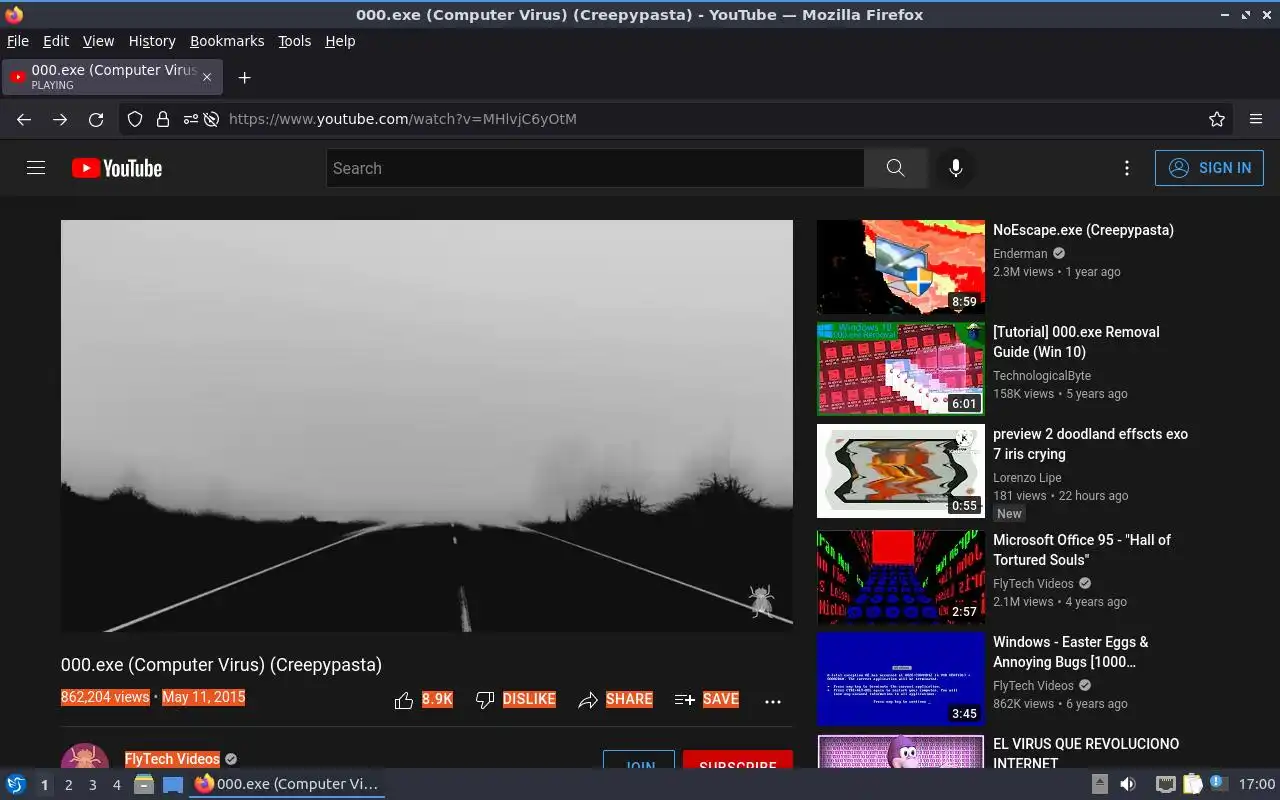Open File menu
The width and height of the screenshot is (1280, 800).
pos(18,41)
